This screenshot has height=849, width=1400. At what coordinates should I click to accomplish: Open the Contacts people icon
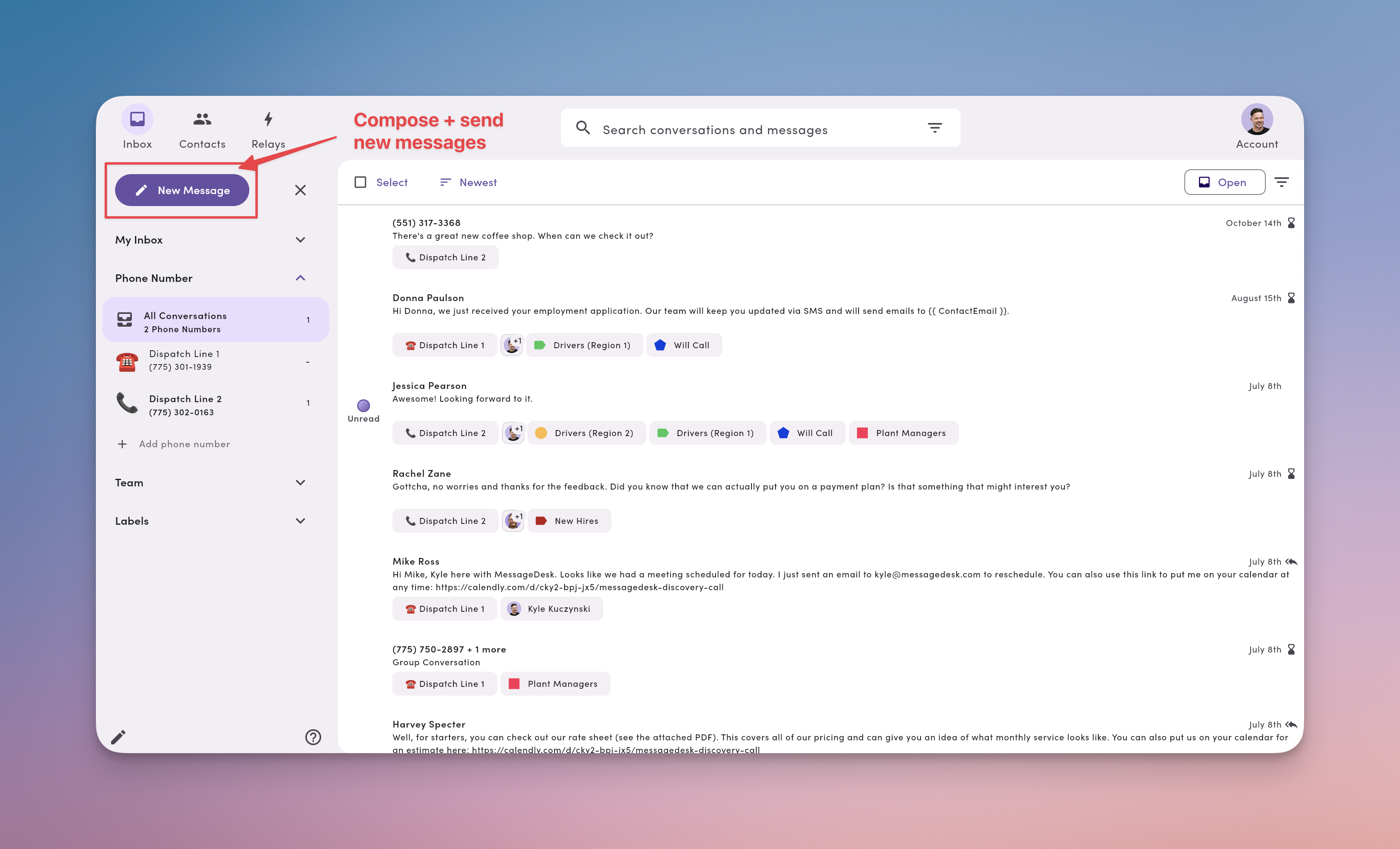202,119
